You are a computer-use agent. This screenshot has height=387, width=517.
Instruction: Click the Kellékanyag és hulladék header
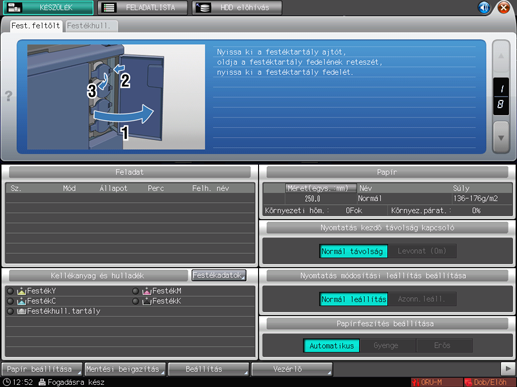98,276
